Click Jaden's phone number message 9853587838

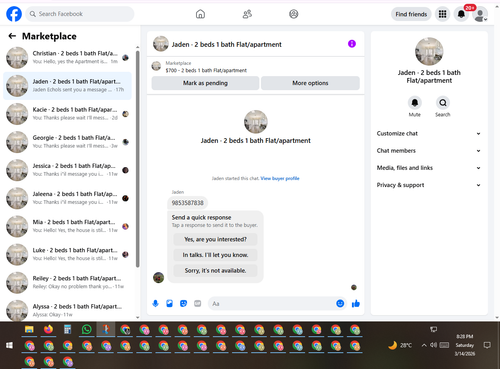[x=187, y=203]
